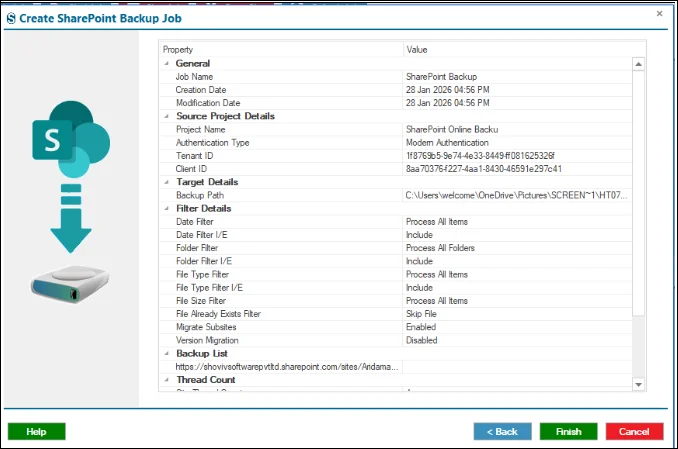Click the C:\Users\welcome backup path value
Viewport: 678px width, 449px height.
pyautogui.click(x=516, y=196)
